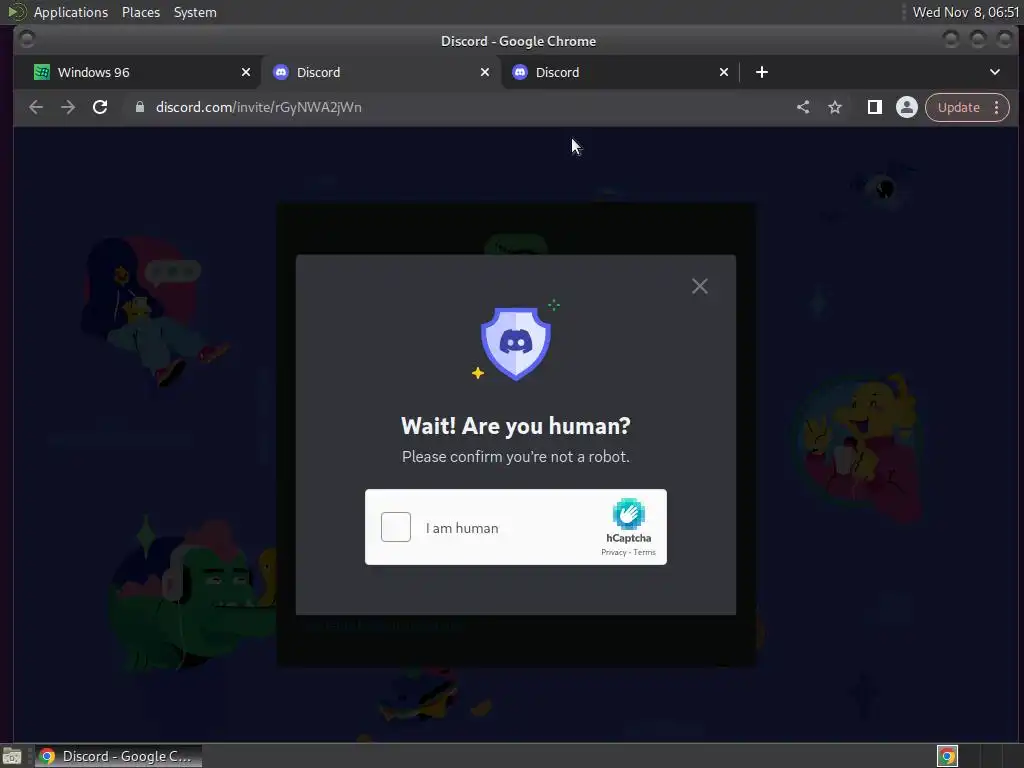Click the Applications menu logo icon

click(x=16, y=12)
